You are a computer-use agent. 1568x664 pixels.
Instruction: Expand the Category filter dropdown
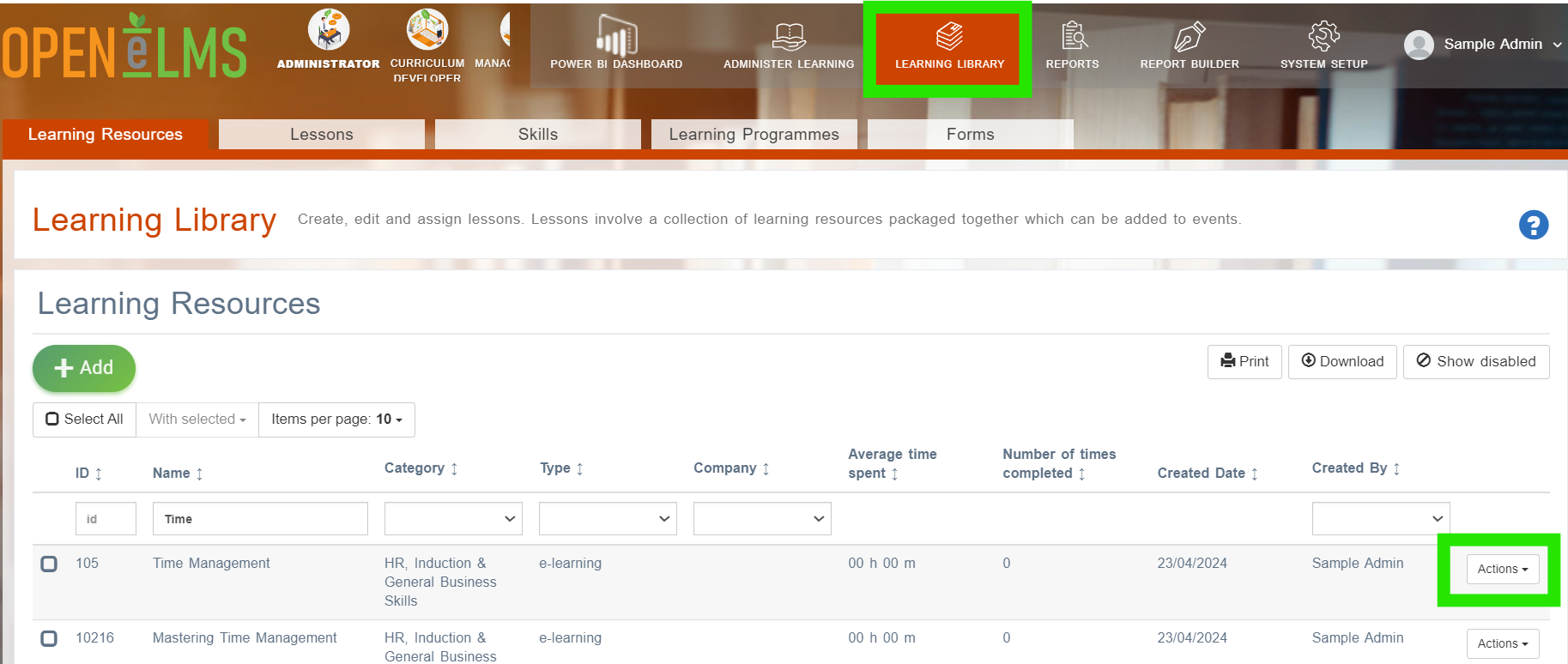point(453,519)
